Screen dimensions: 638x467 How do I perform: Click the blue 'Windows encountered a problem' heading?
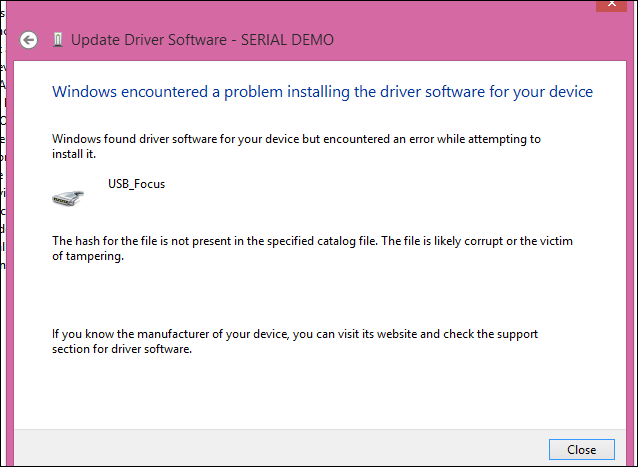point(322,92)
